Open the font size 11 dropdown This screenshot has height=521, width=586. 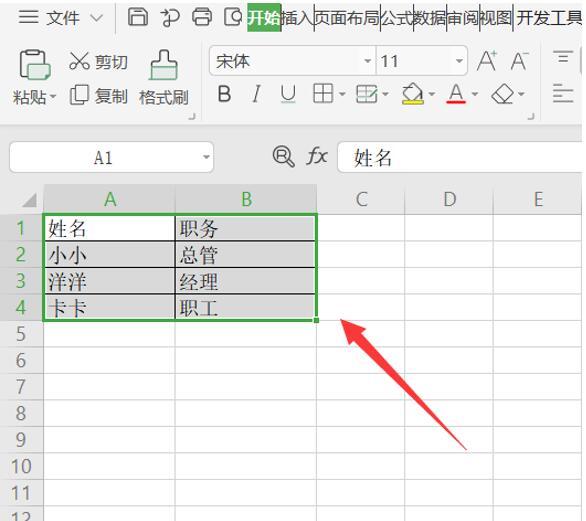tap(459, 61)
